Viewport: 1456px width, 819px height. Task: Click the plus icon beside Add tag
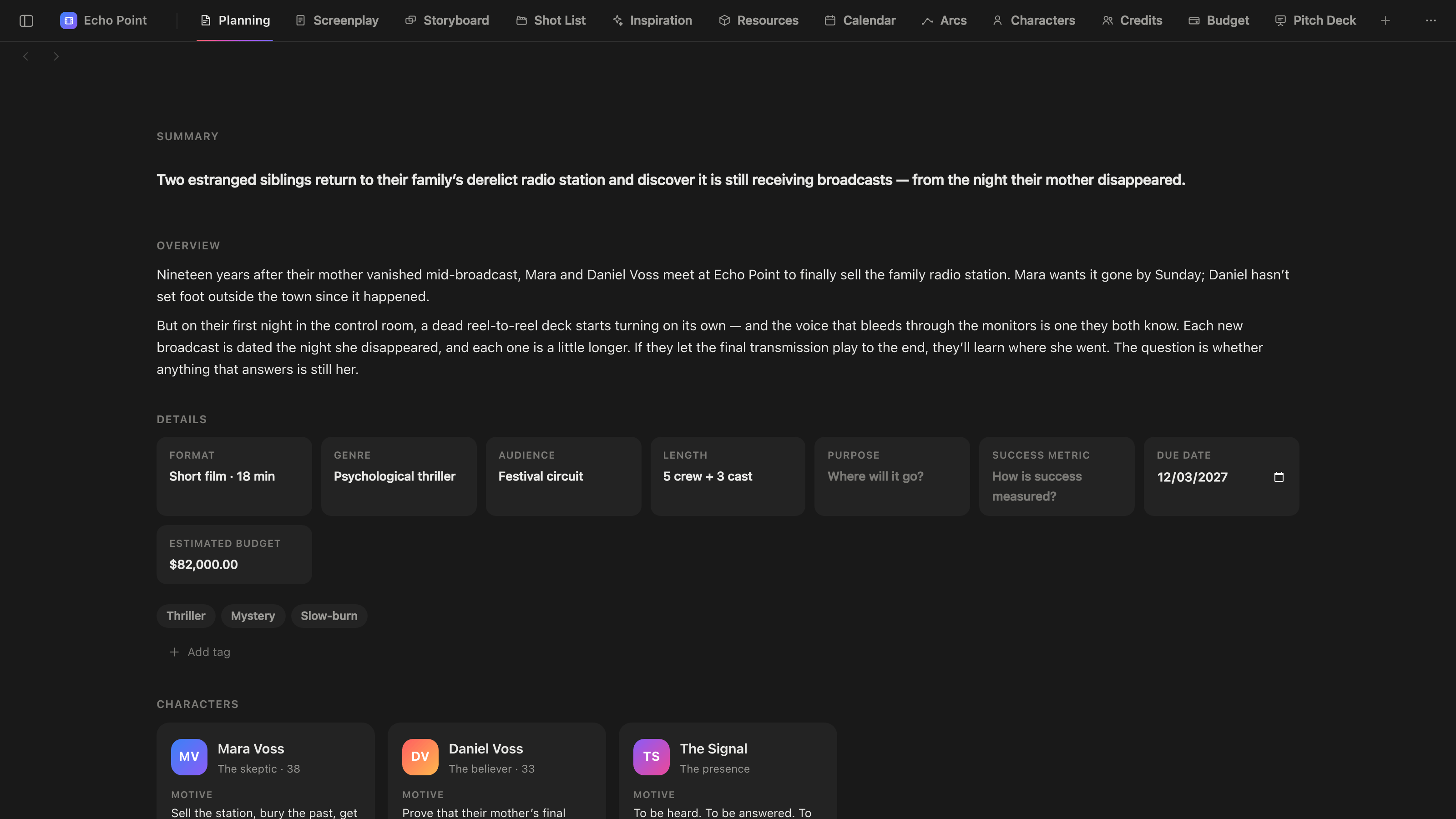pos(174,652)
